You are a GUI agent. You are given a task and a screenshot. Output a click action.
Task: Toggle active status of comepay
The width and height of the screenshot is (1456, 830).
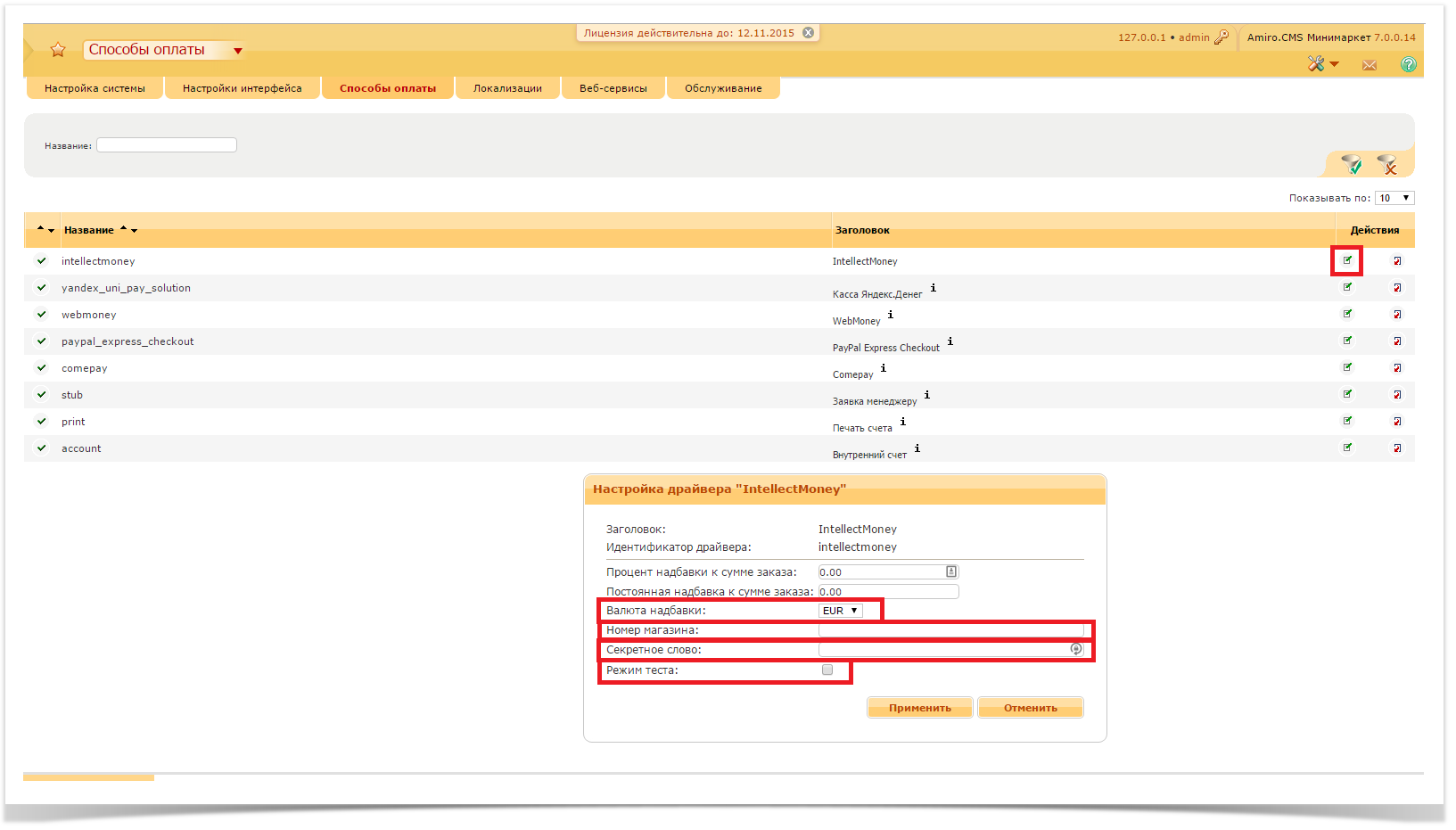tap(41, 367)
